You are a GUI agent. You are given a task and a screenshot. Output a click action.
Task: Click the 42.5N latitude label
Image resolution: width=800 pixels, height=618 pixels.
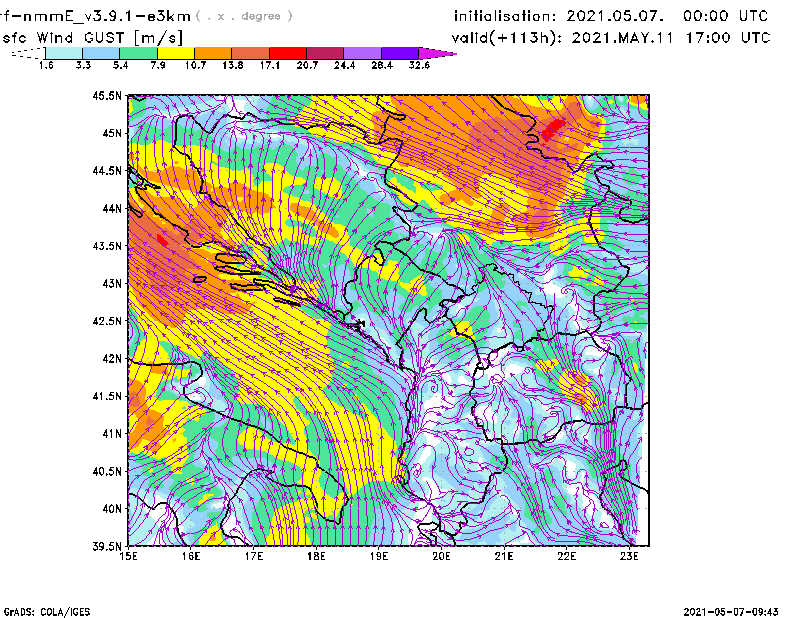click(x=107, y=321)
